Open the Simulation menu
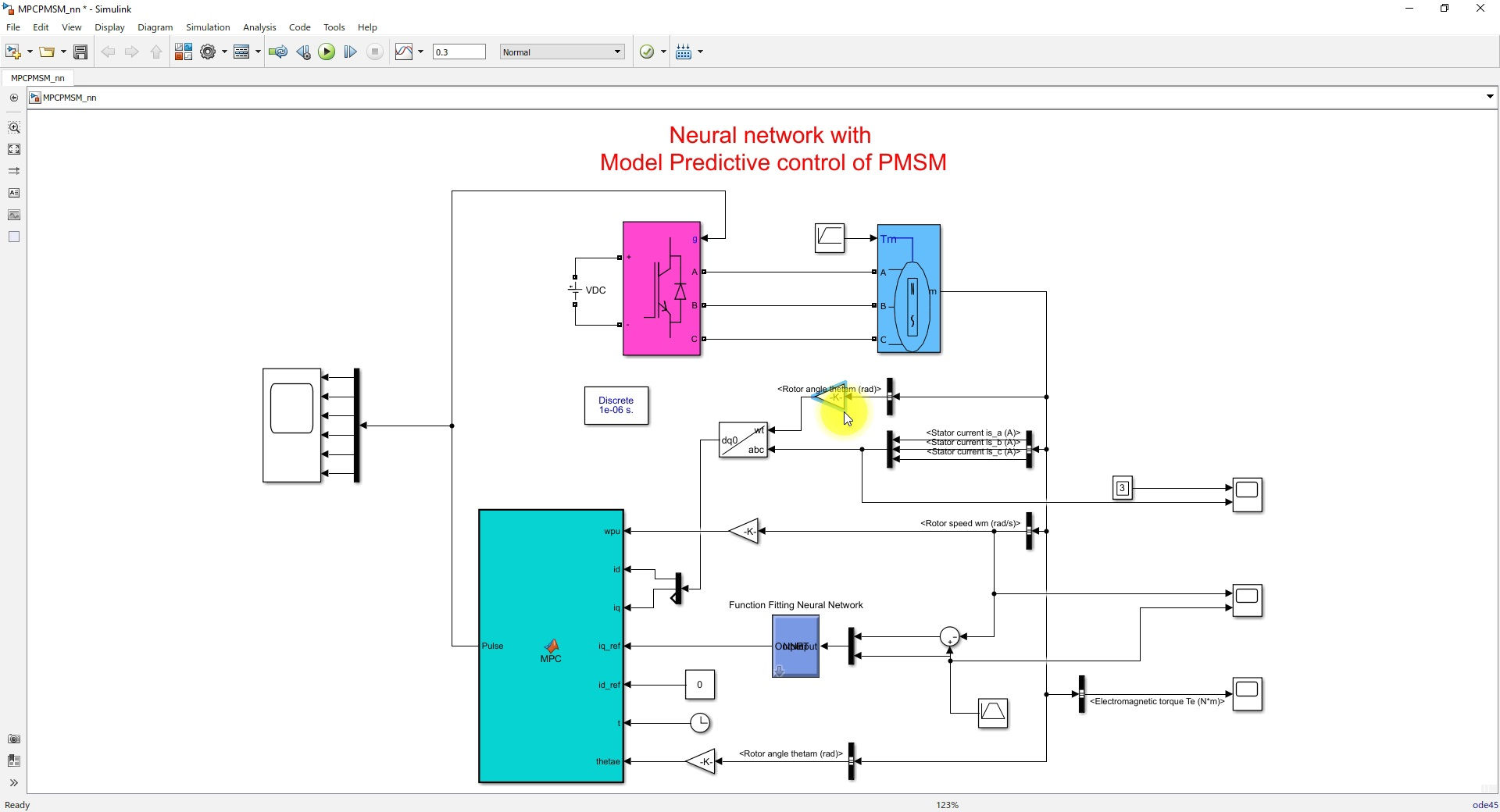 coord(207,27)
